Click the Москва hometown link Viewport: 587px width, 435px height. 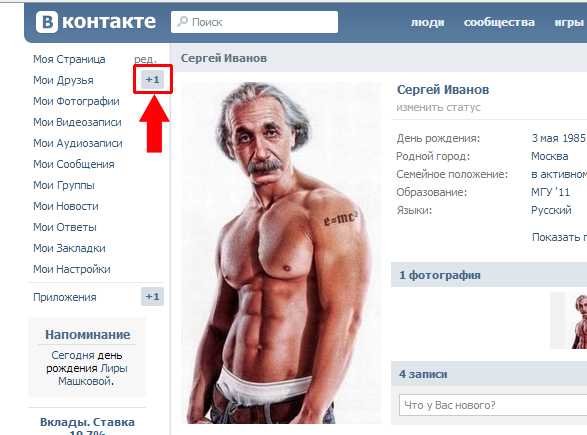(550, 156)
